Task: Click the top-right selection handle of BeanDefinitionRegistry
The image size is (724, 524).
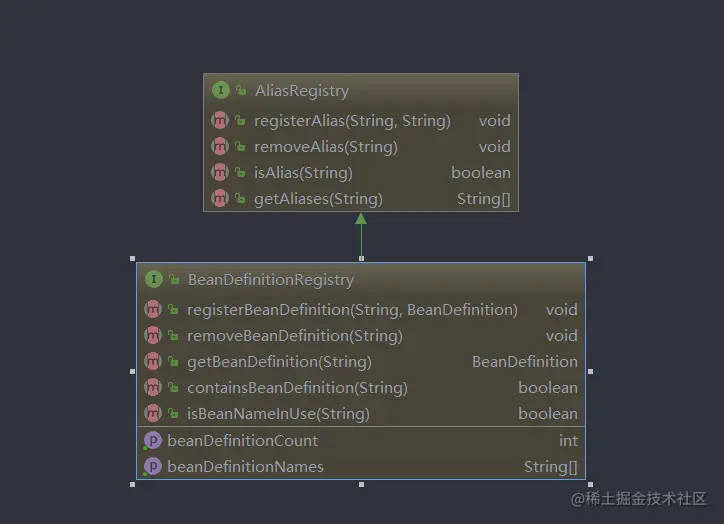Action: click(591, 259)
